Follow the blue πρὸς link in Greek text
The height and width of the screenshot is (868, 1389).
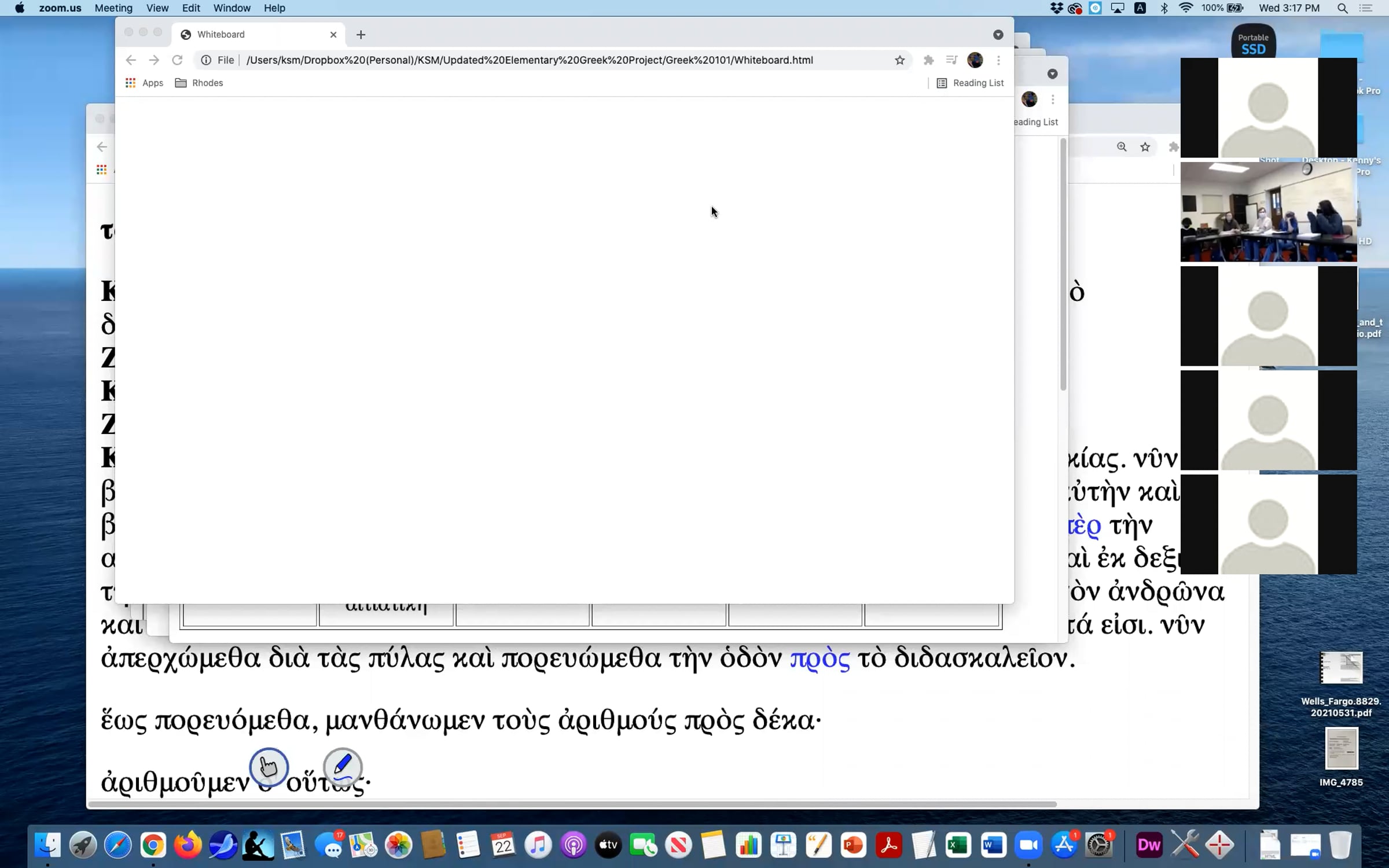[x=820, y=659]
